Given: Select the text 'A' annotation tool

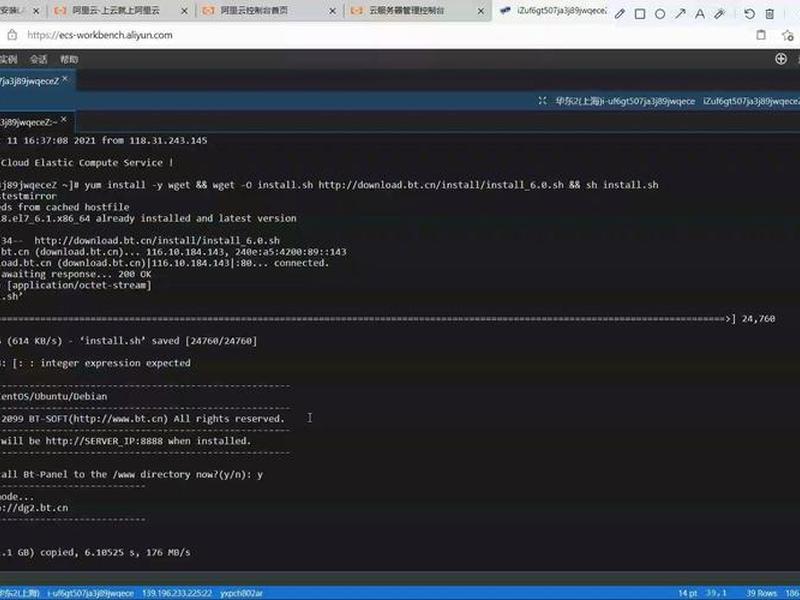Looking at the screenshot, I should pos(700,14).
